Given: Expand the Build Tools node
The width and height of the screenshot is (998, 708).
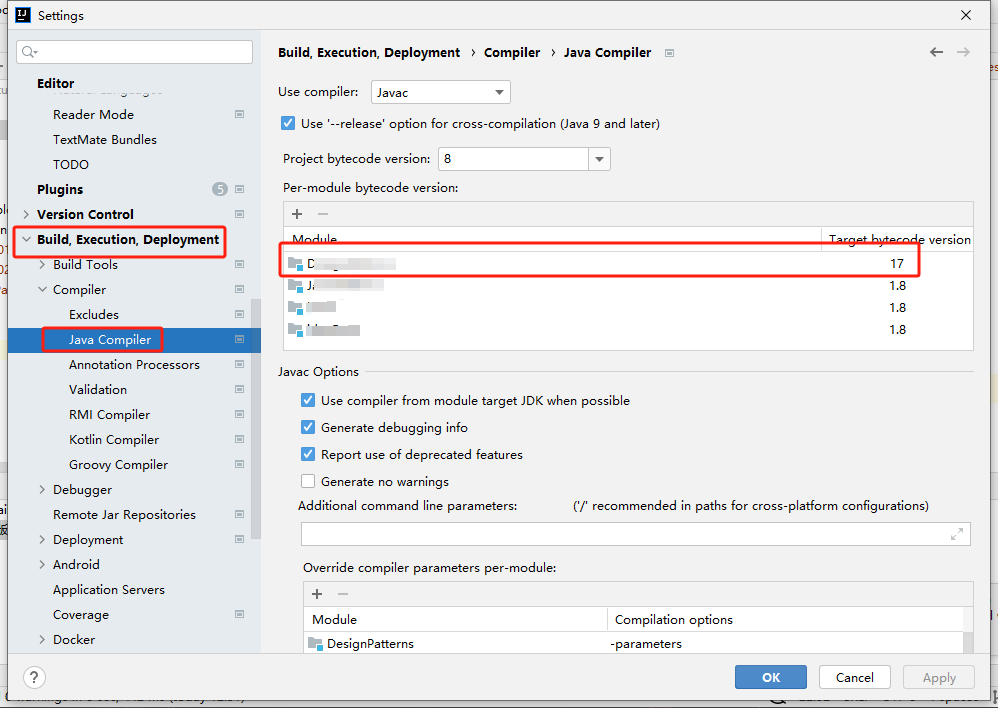Looking at the screenshot, I should click(42, 264).
